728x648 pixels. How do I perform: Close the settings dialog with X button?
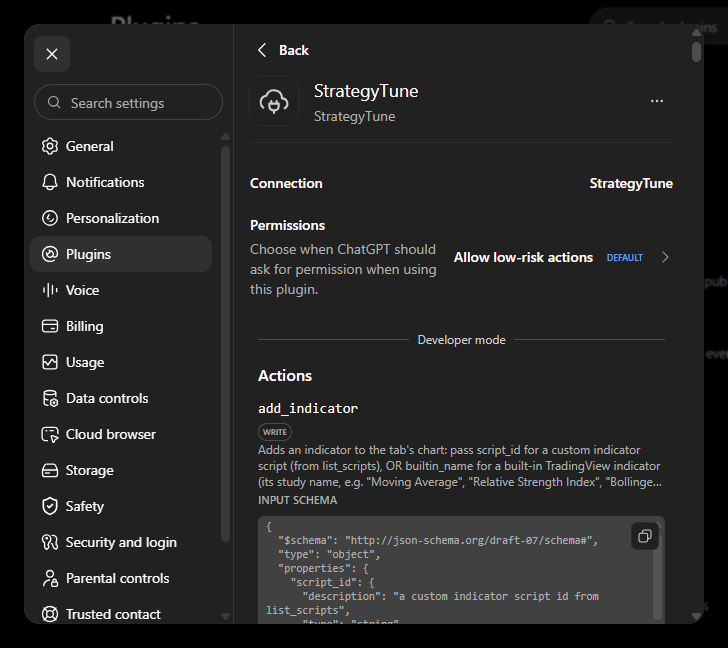[x=52, y=54]
